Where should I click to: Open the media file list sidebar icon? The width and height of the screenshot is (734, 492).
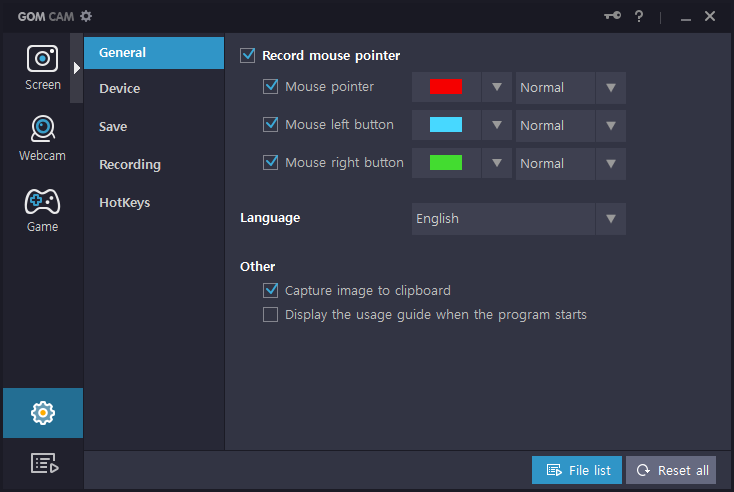[43, 463]
